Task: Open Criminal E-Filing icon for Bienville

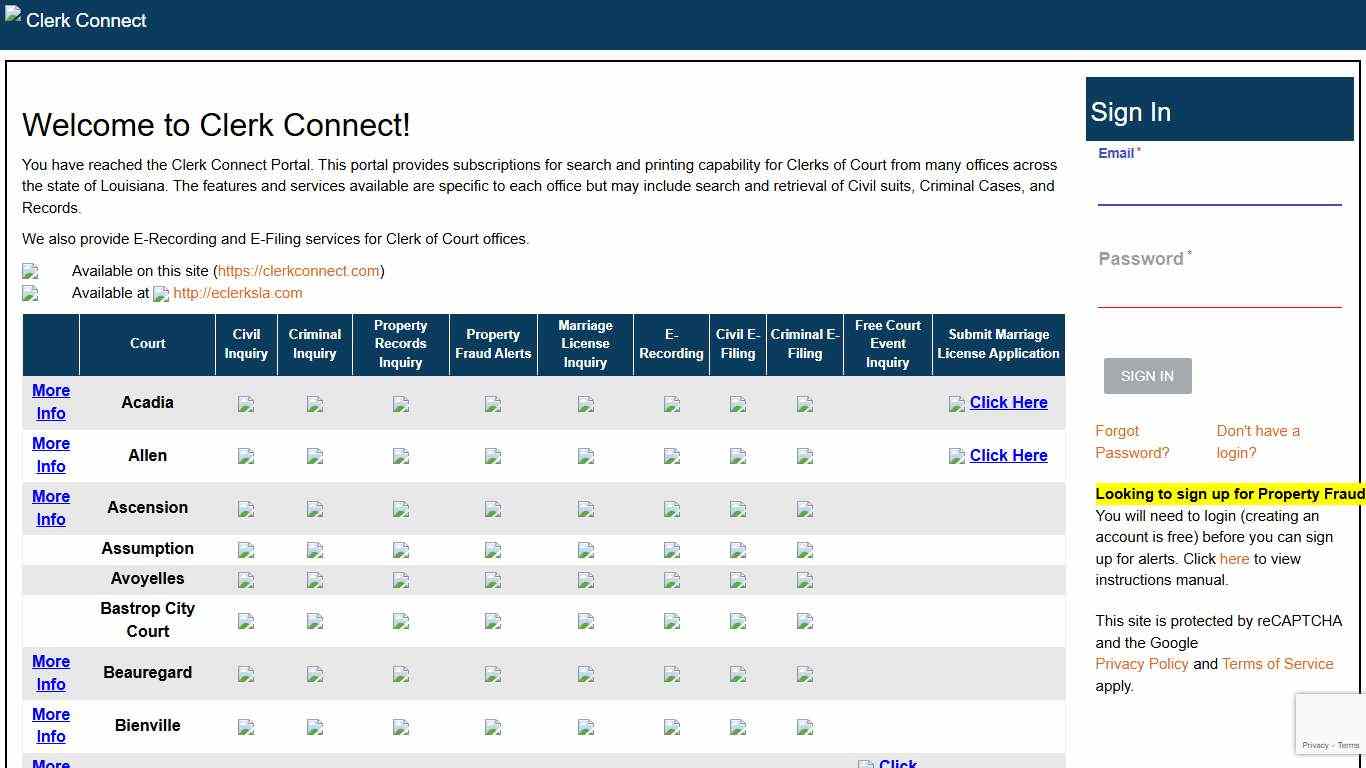Action: (804, 726)
